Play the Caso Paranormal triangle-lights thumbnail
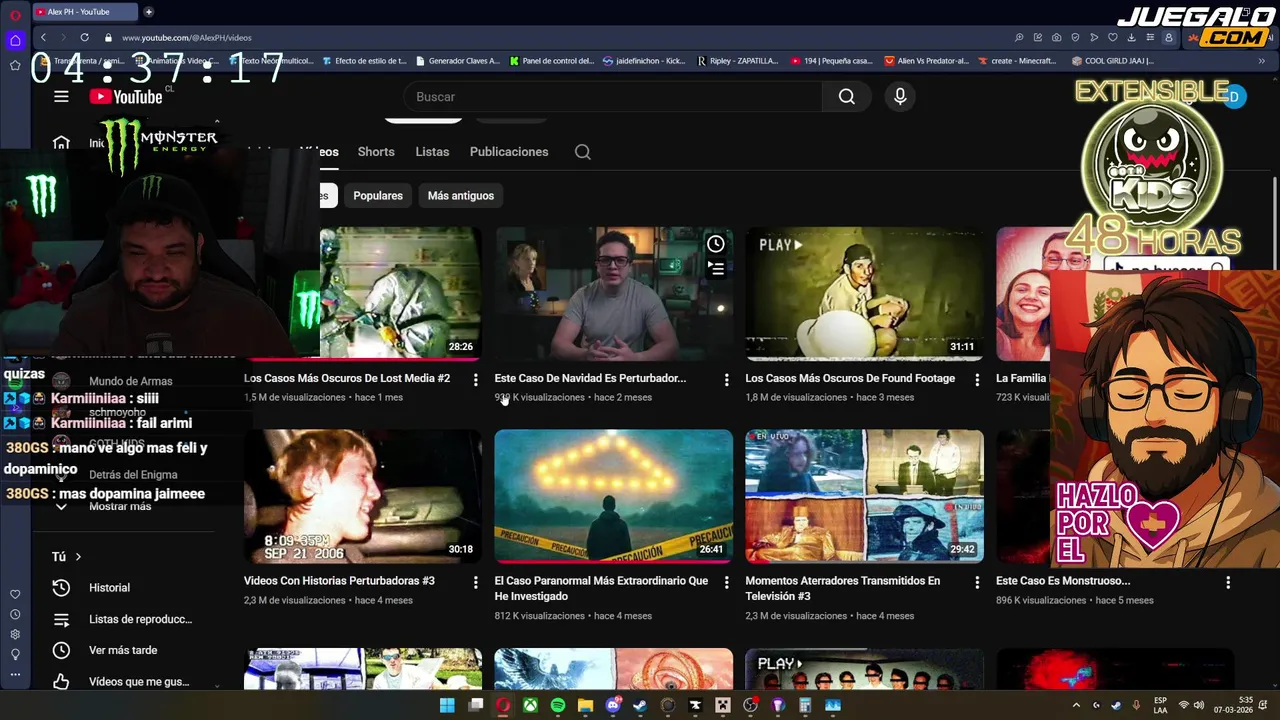This screenshot has width=1280, height=720. click(613, 496)
